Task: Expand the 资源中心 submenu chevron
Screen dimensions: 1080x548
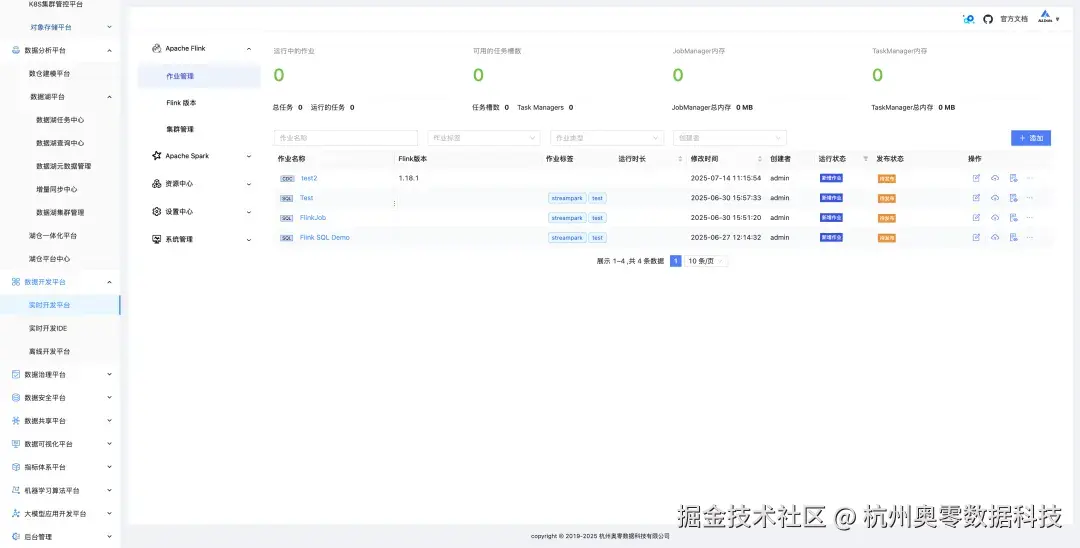Action: click(249, 184)
